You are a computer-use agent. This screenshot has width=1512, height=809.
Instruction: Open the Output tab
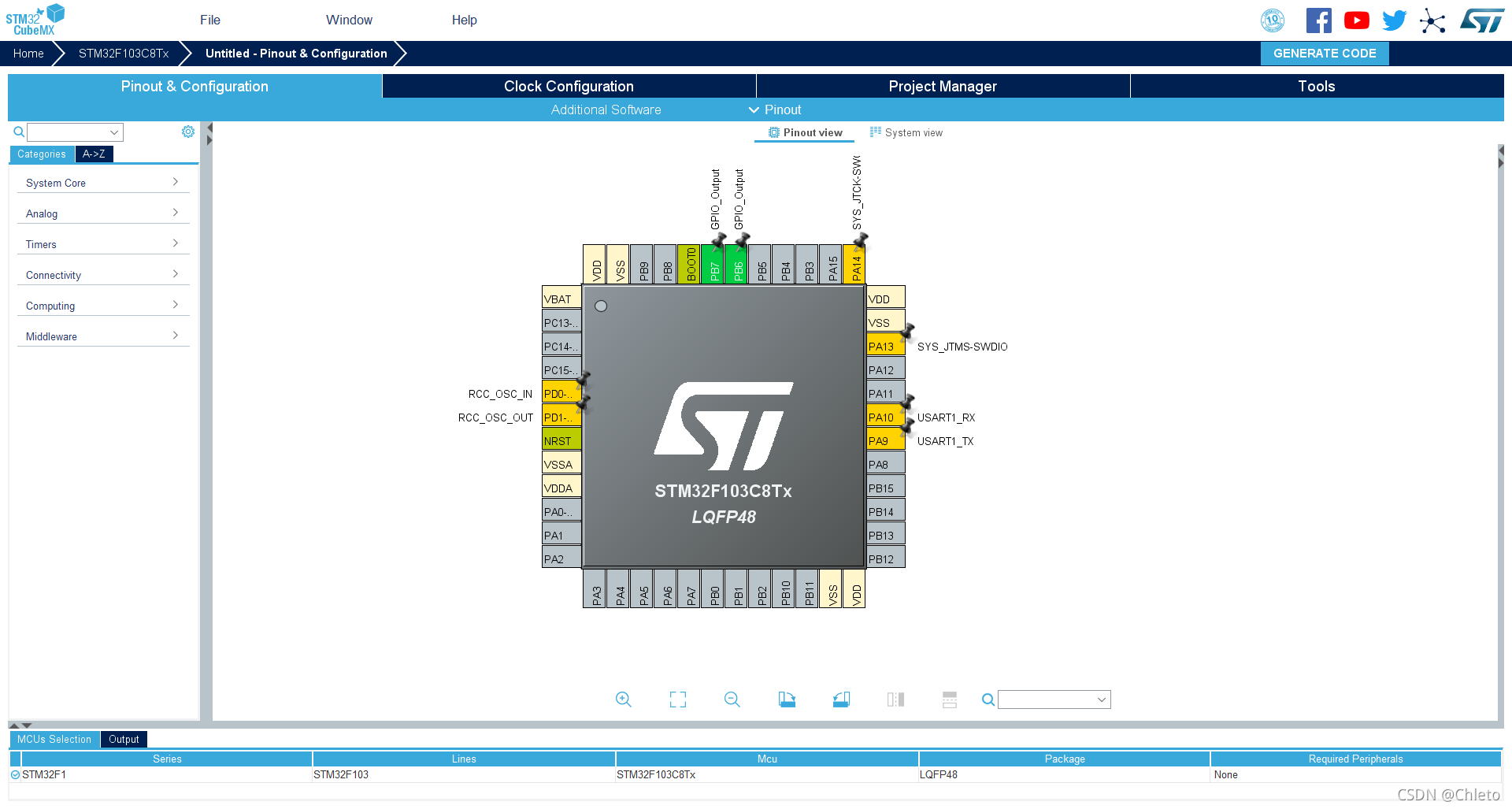click(x=124, y=739)
